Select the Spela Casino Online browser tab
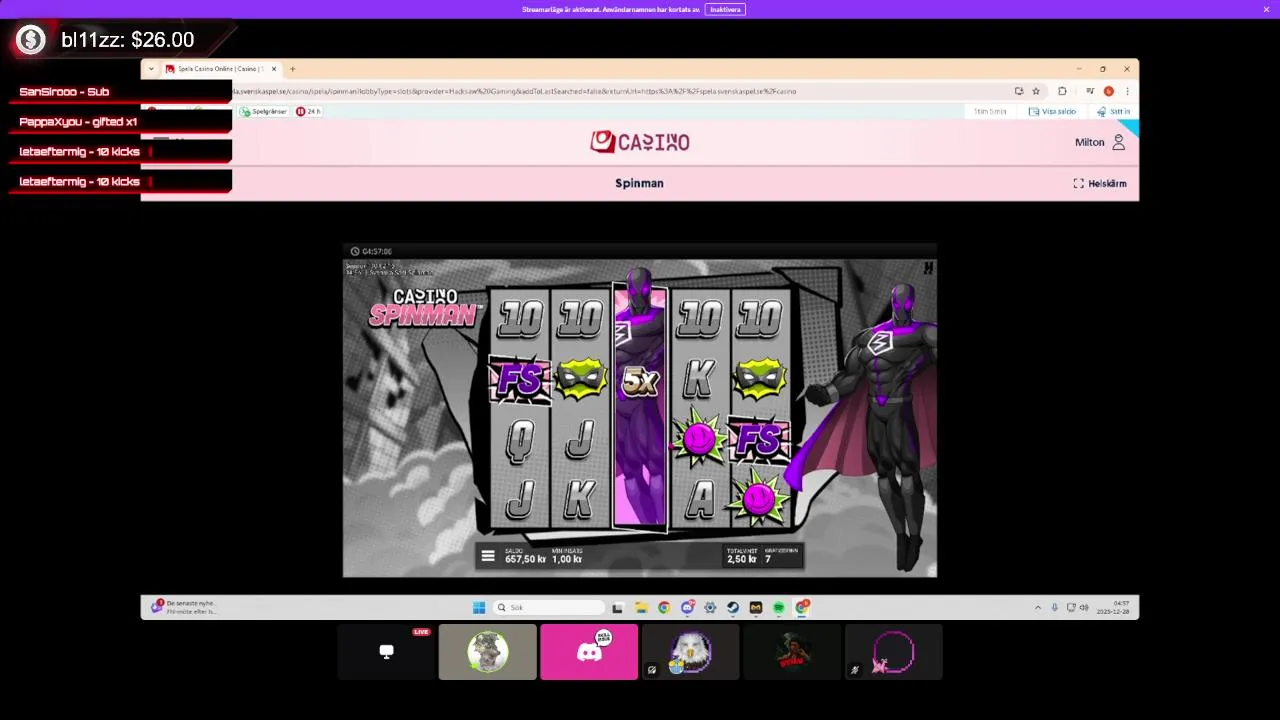Viewport: 1280px width, 720px height. [220, 69]
